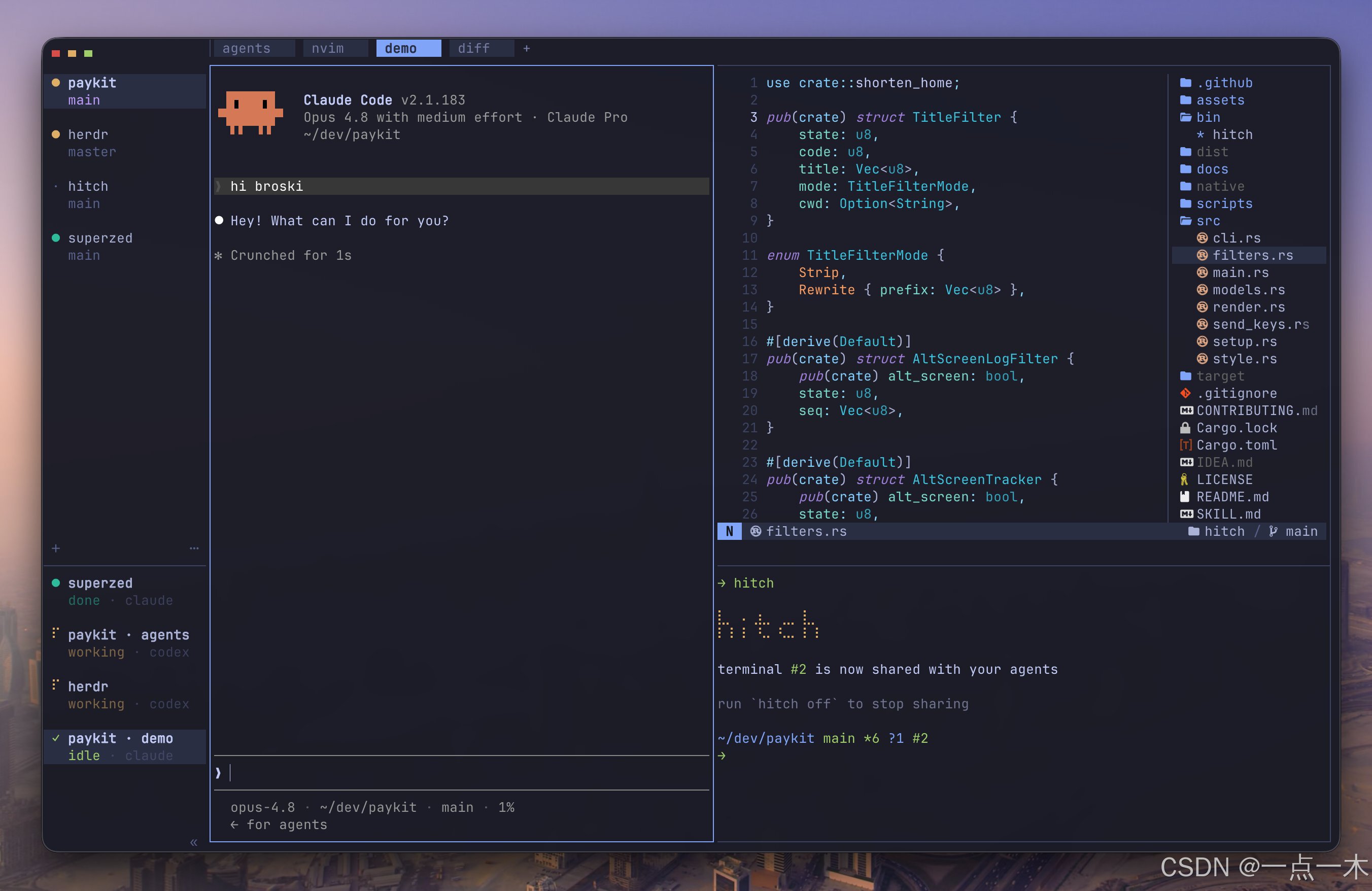Expand the assets folder
The image size is (1372, 891).
[1212, 99]
